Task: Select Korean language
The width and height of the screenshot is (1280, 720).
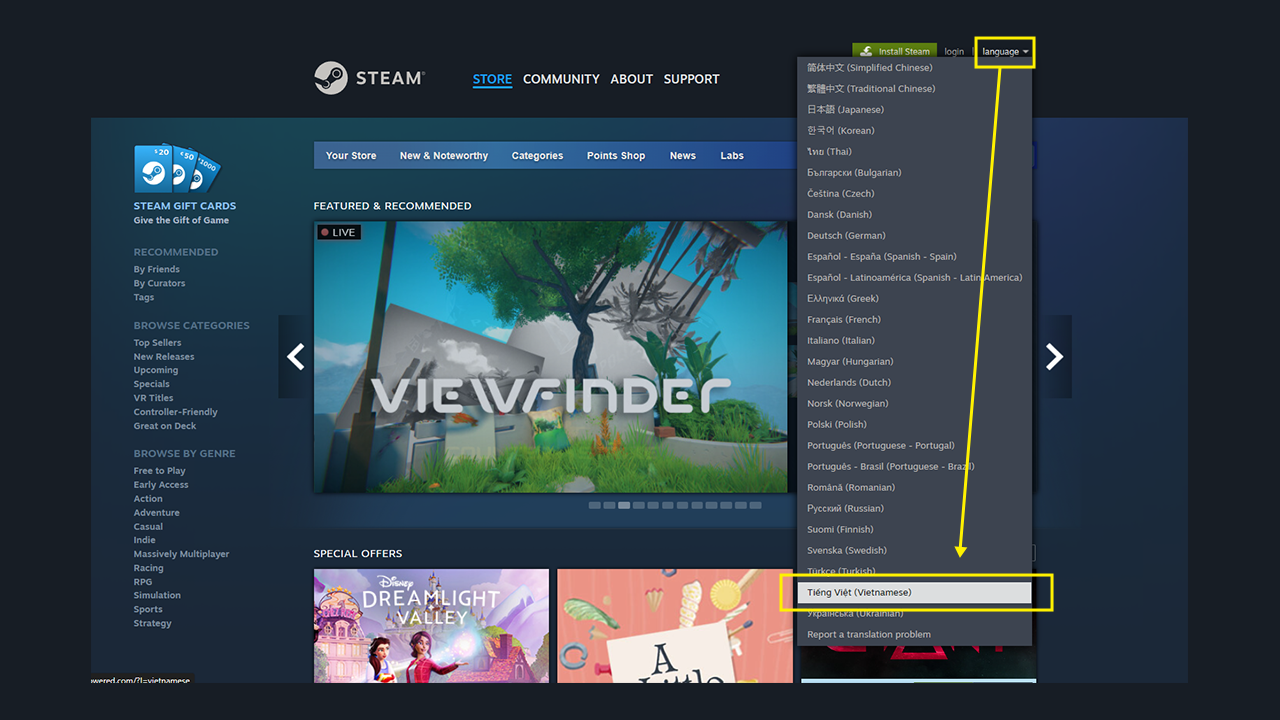Action: point(915,131)
